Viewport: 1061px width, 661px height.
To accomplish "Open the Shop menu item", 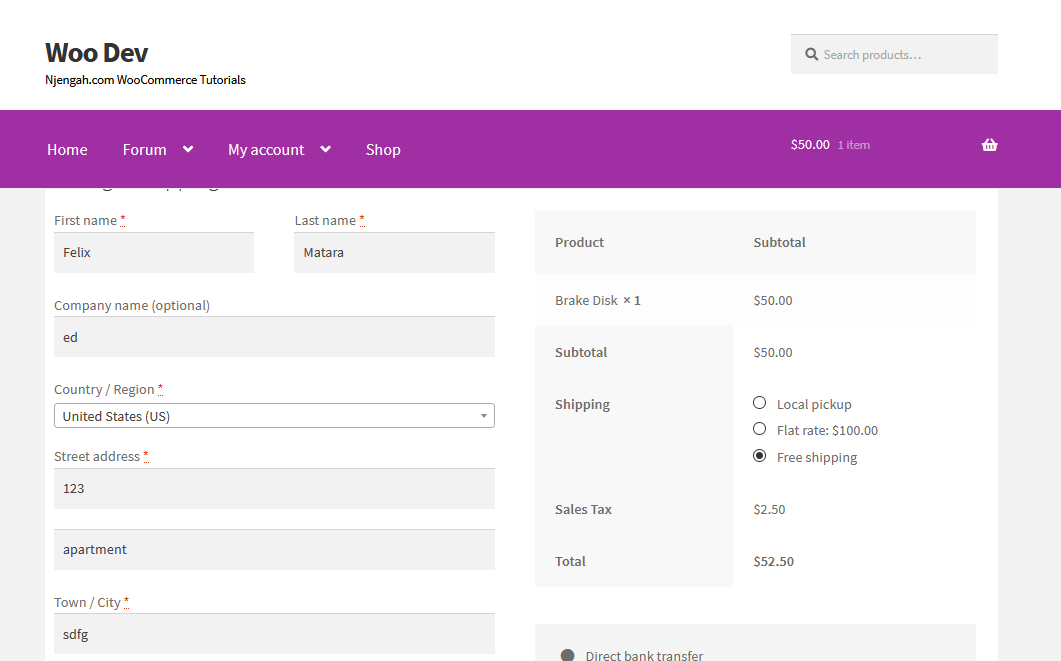I will pos(383,150).
